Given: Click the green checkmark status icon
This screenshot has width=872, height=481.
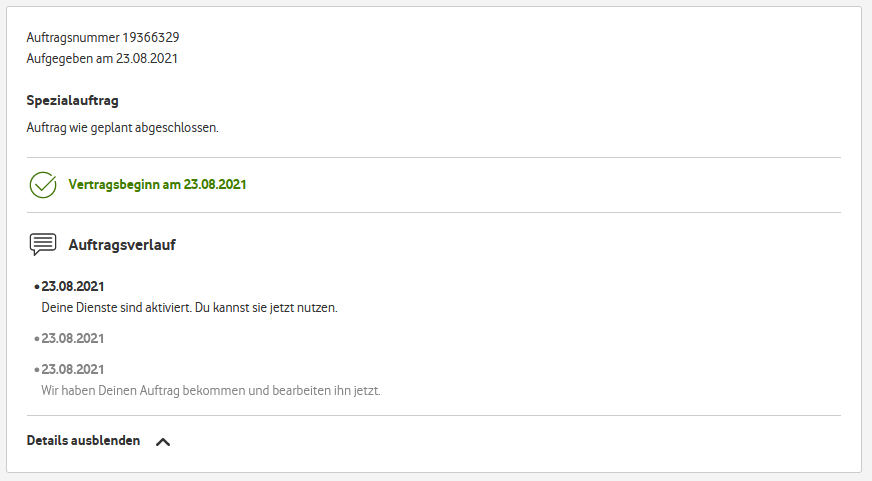Looking at the screenshot, I should 43,185.
